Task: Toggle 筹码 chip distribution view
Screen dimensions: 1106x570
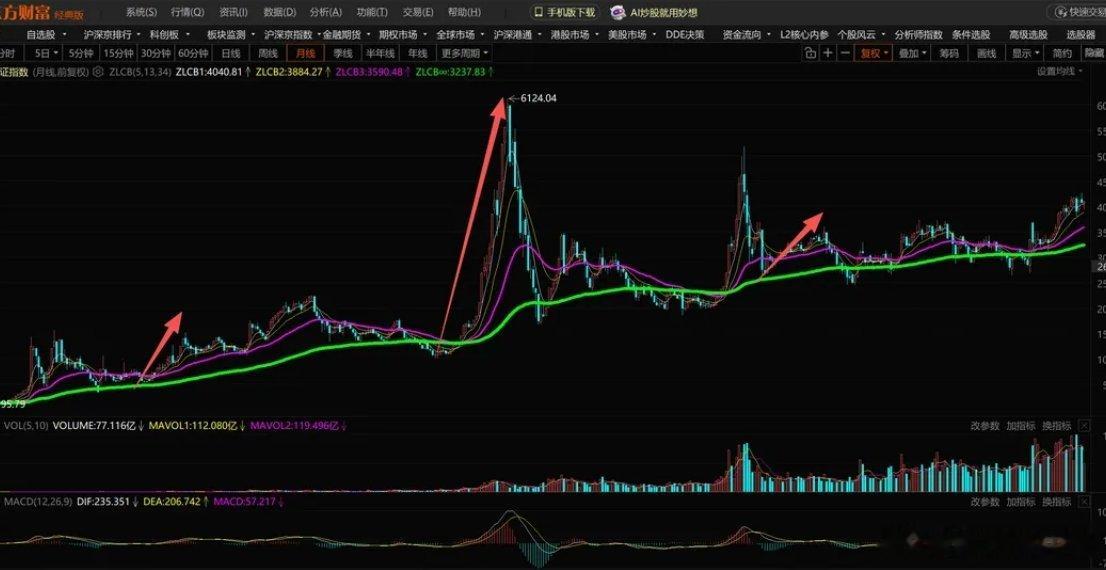Action: (949, 53)
